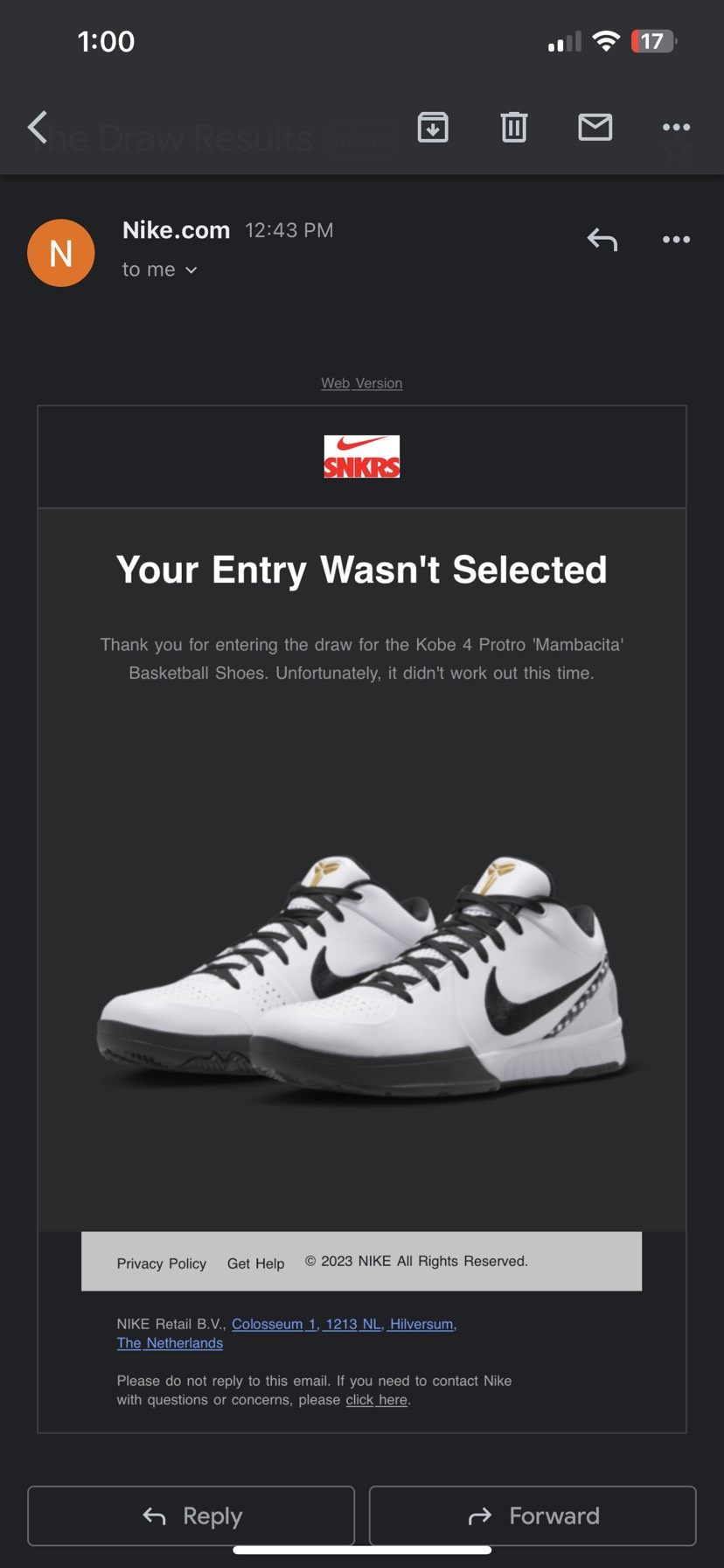
Task: Open the message options three-dot menu
Action: tap(676, 240)
